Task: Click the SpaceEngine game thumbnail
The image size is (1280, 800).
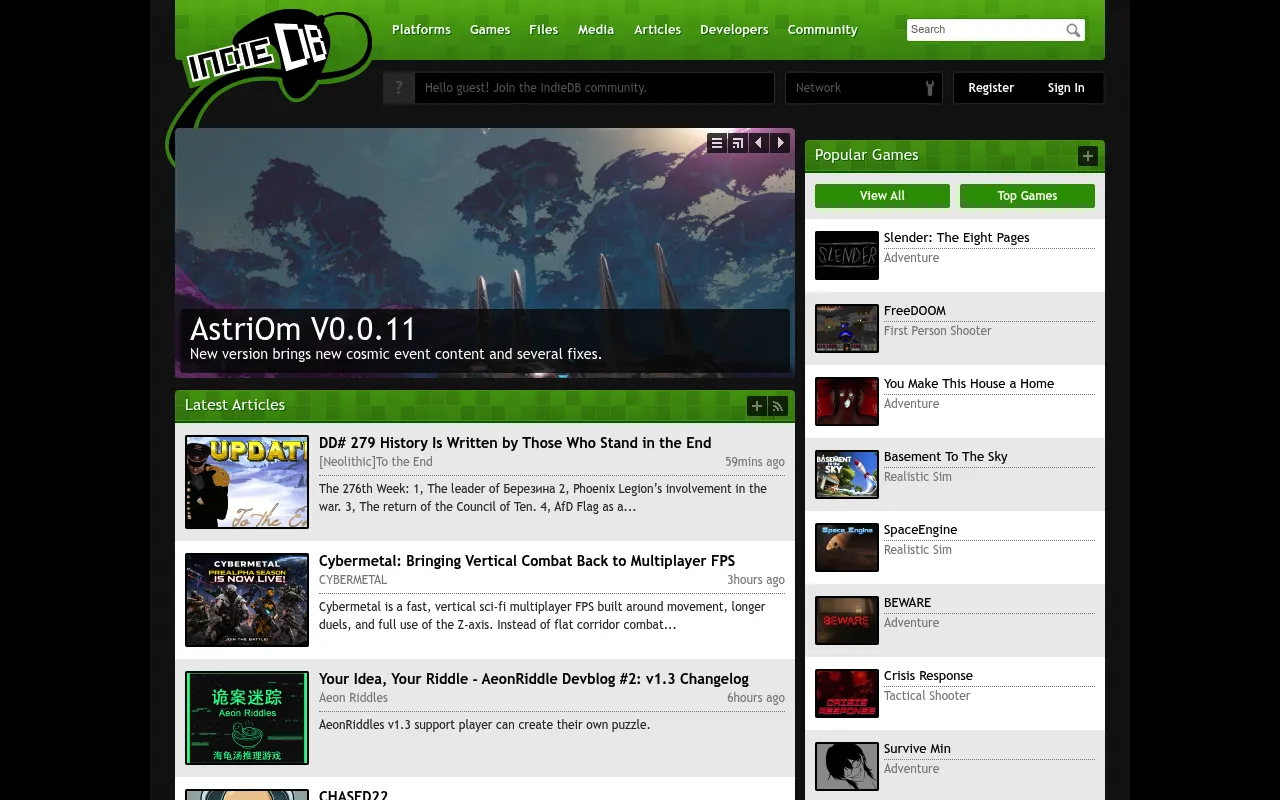Action: tap(847, 548)
